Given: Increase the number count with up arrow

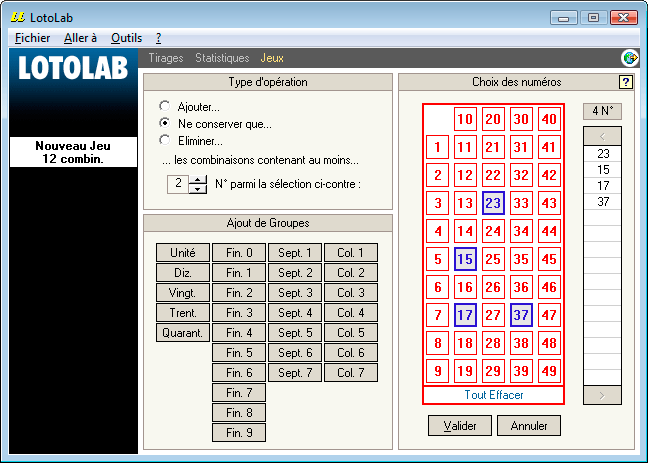Looking at the screenshot, I should [x=198, y=179].
